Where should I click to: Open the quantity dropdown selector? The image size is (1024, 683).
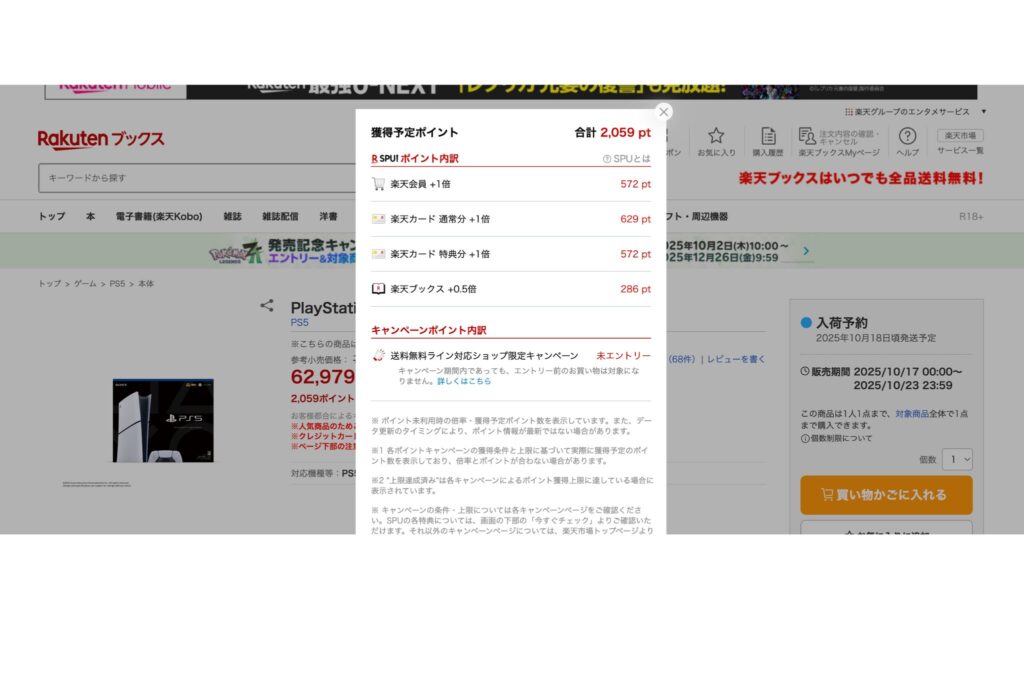point(957,459)
